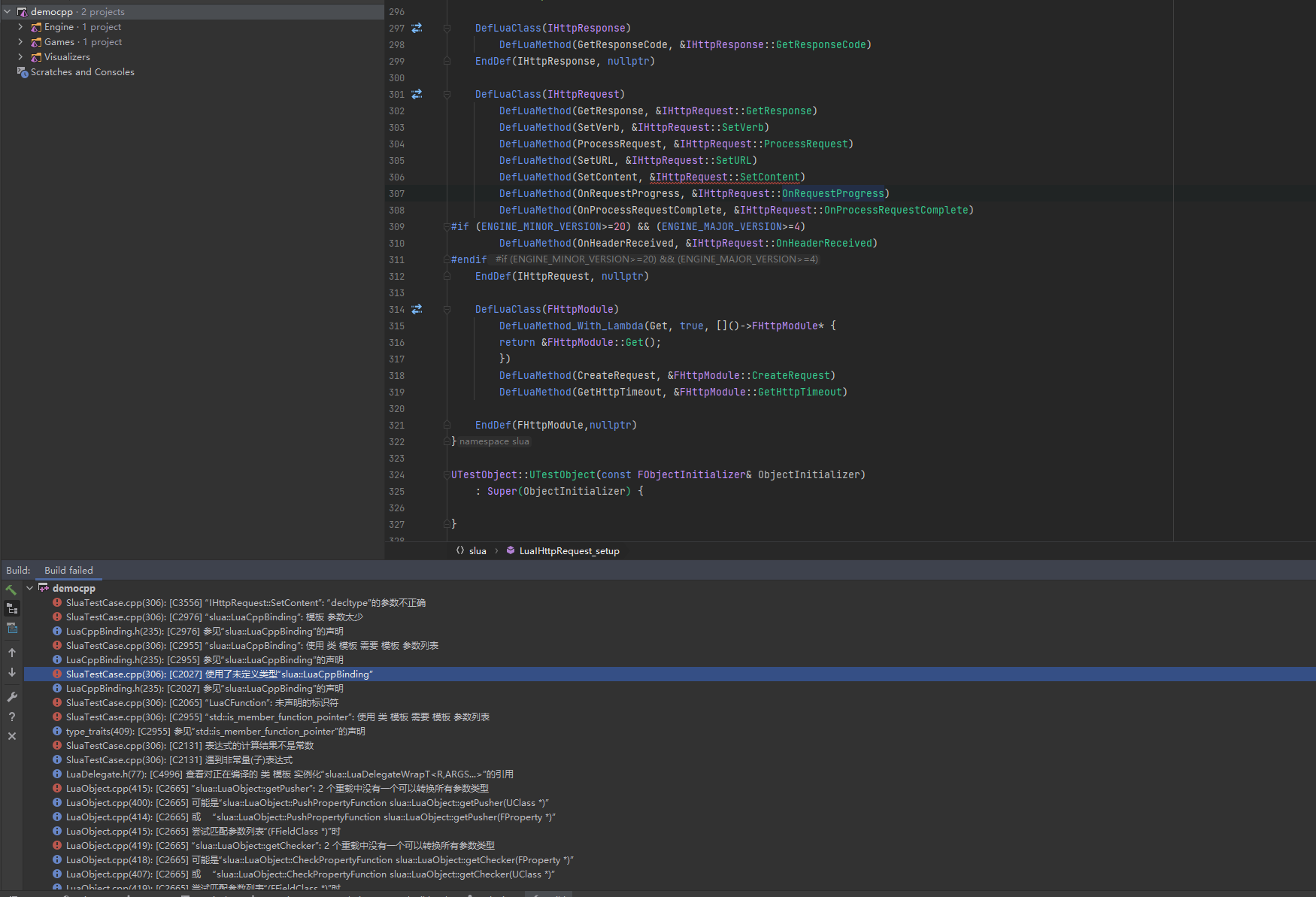Click the info icon beside type_traits(409) message
This screenshot has height=897, width=1316.
(x=57, y=731)
